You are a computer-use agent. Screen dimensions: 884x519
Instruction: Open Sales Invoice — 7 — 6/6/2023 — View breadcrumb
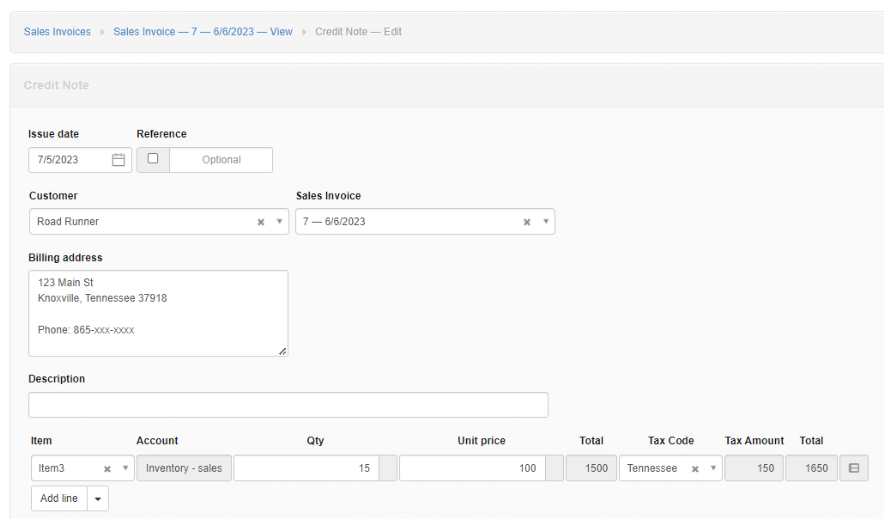[x=203, y=32]
